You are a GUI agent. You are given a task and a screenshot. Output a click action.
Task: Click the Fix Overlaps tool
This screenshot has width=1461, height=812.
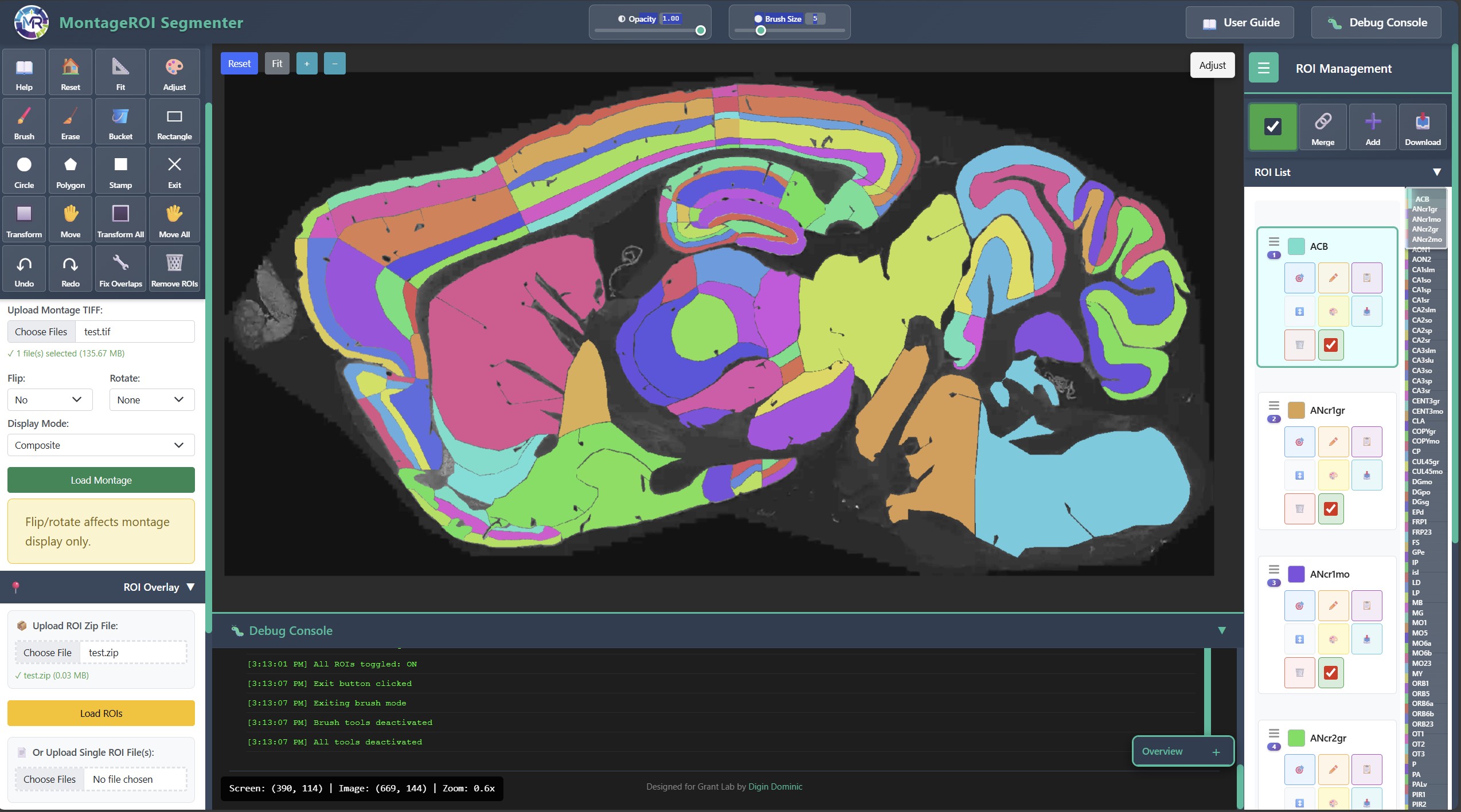[120, 268]
